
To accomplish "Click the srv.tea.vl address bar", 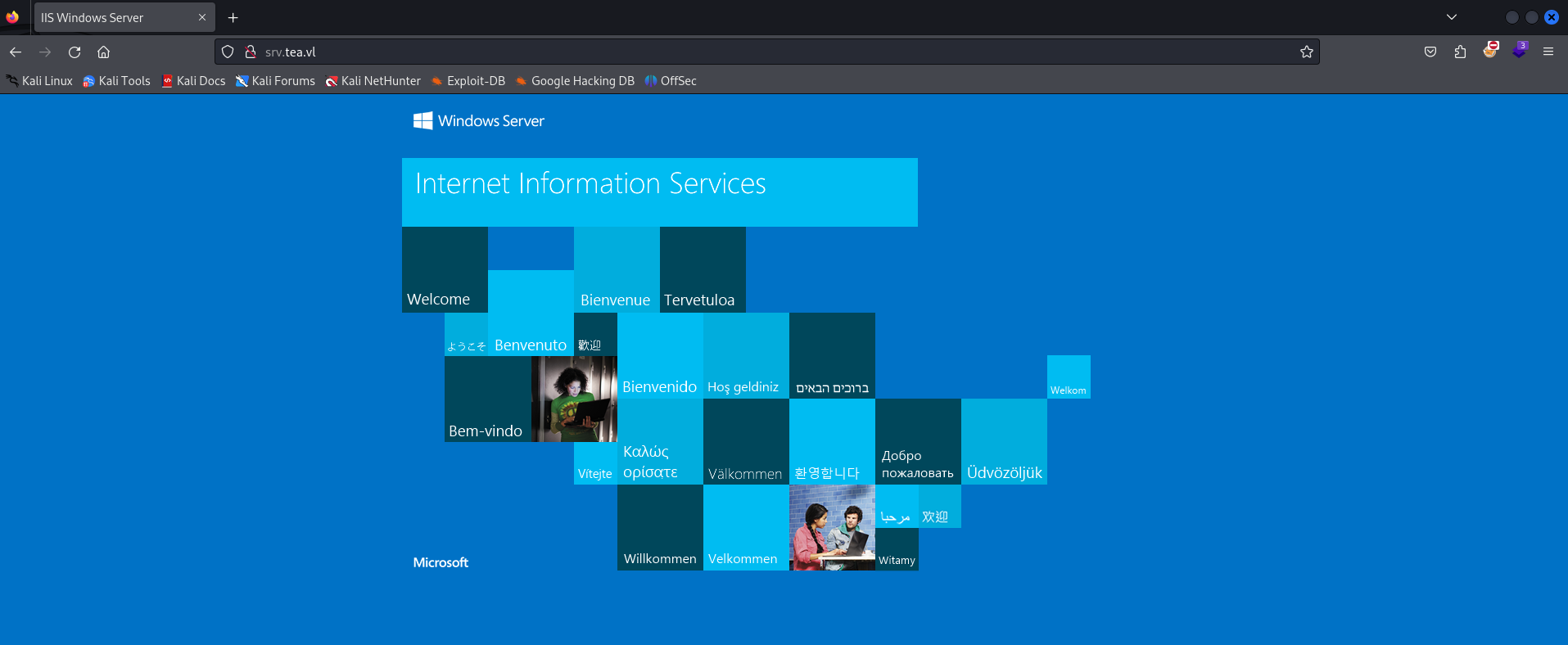I will [737, 52].
